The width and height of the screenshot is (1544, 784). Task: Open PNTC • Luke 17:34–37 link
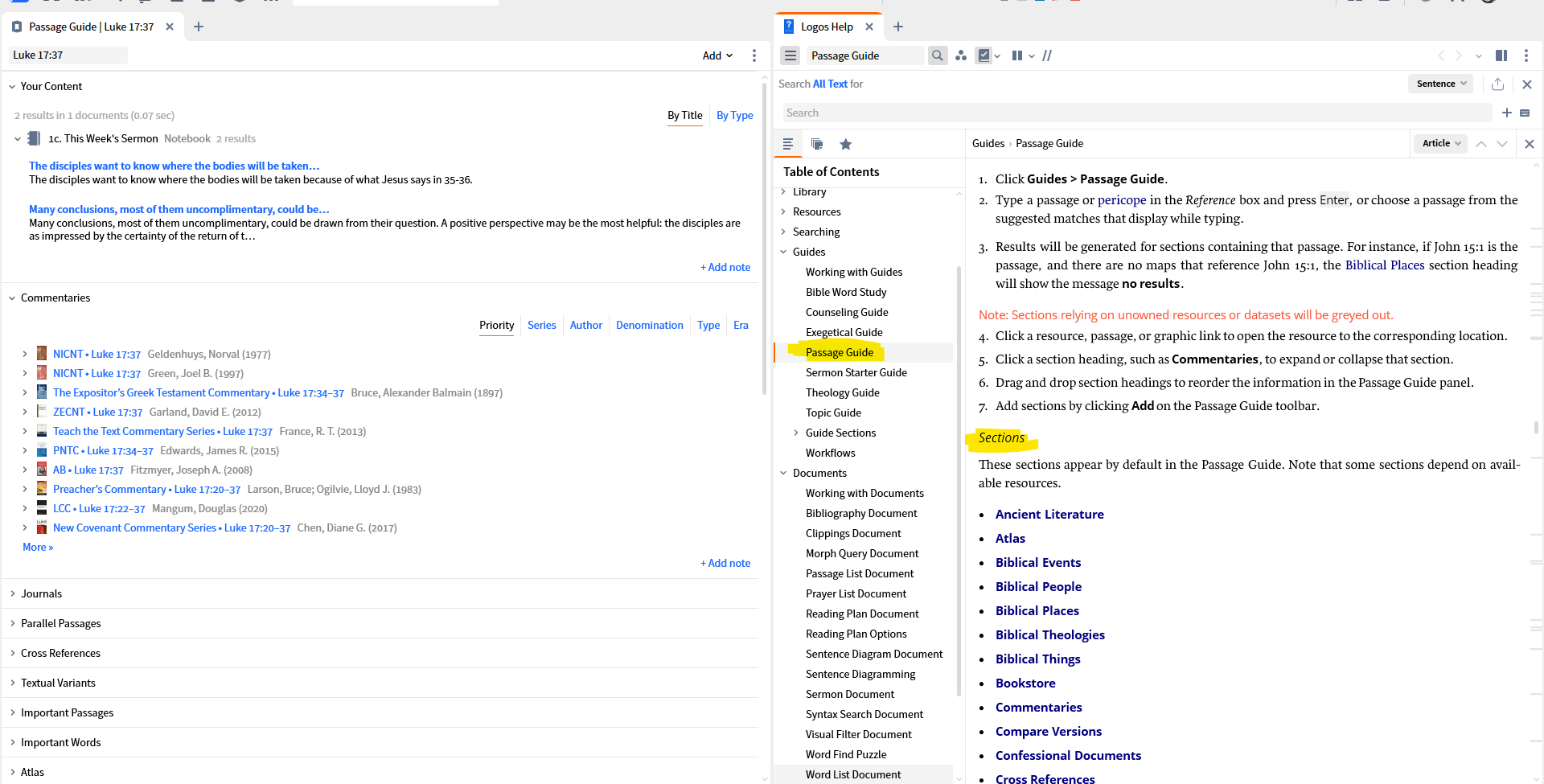103,450
